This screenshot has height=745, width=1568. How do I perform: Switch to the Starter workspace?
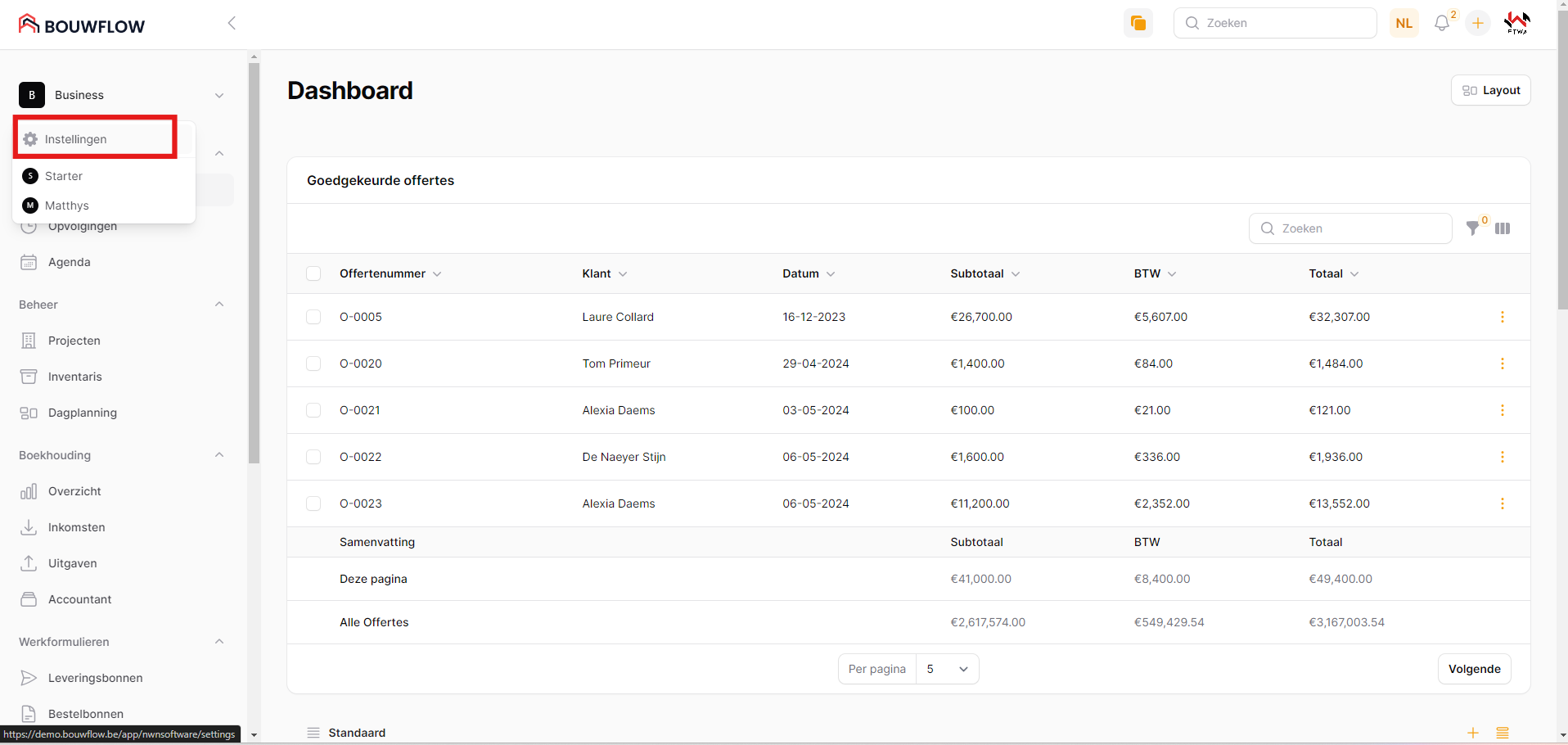tap(64, 176)
